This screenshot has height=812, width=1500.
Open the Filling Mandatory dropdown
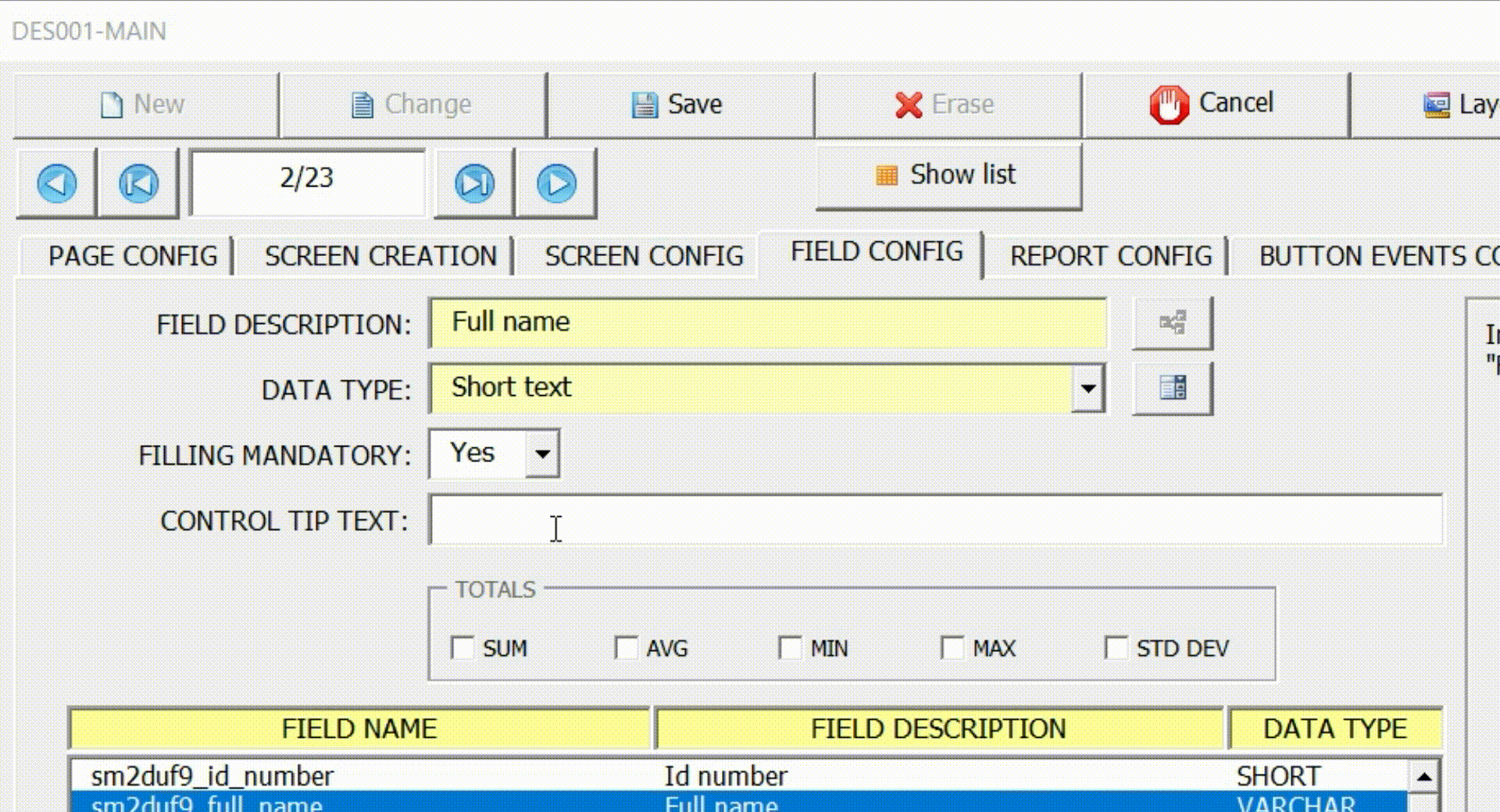click(x=543, y=453)
